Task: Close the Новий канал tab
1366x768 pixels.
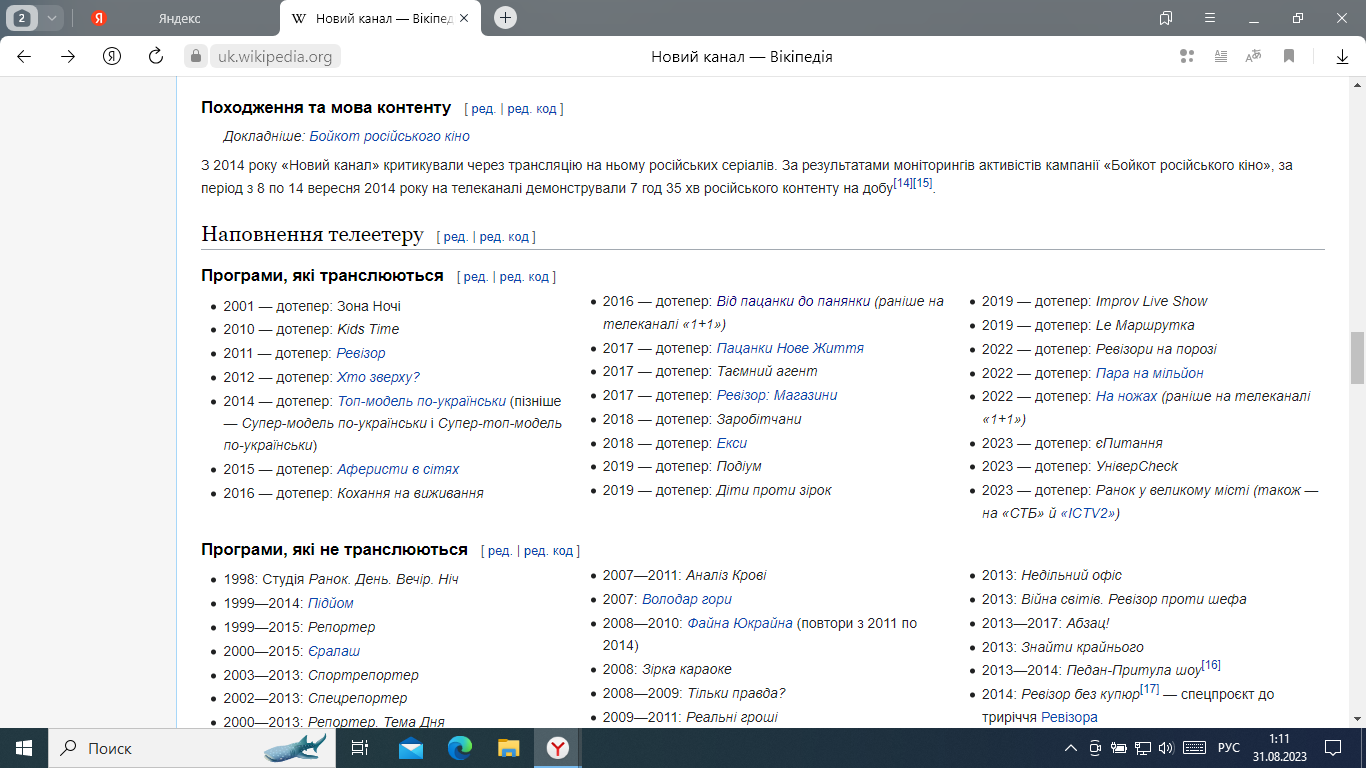Action: [464, 18]
